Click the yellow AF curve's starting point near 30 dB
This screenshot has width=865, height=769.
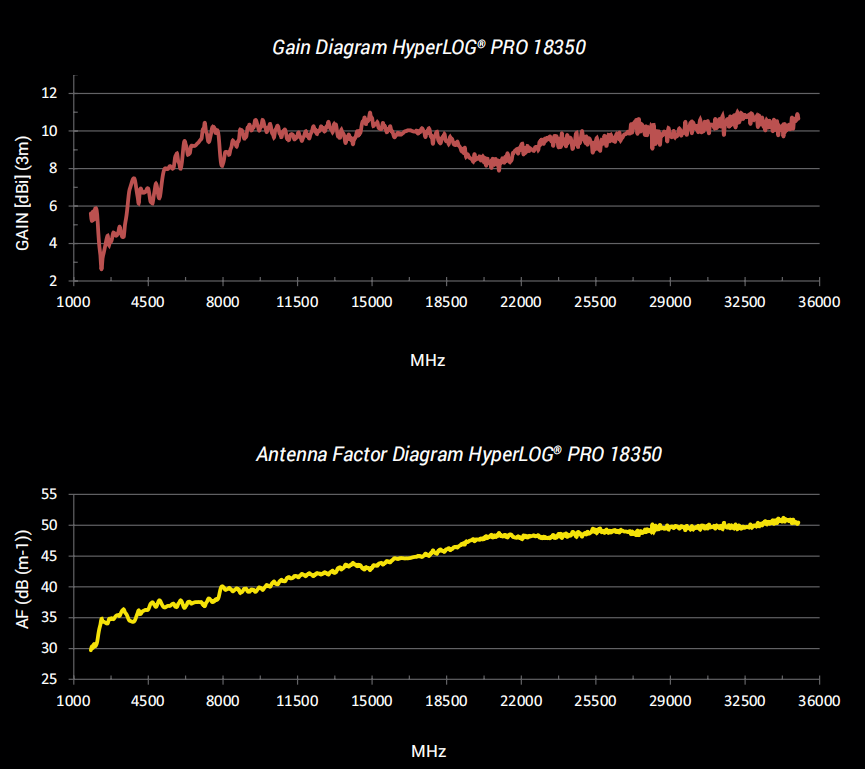pyautogui.click(x=91, y=649)
